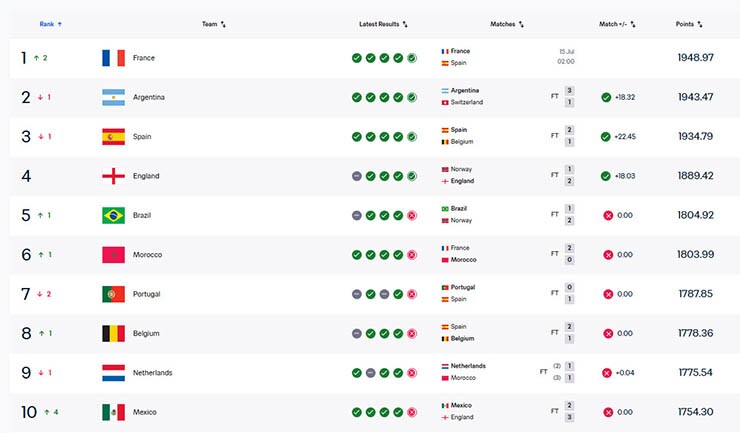Sort by Match +/- column header
740x433 pixels.
(617, 24)
